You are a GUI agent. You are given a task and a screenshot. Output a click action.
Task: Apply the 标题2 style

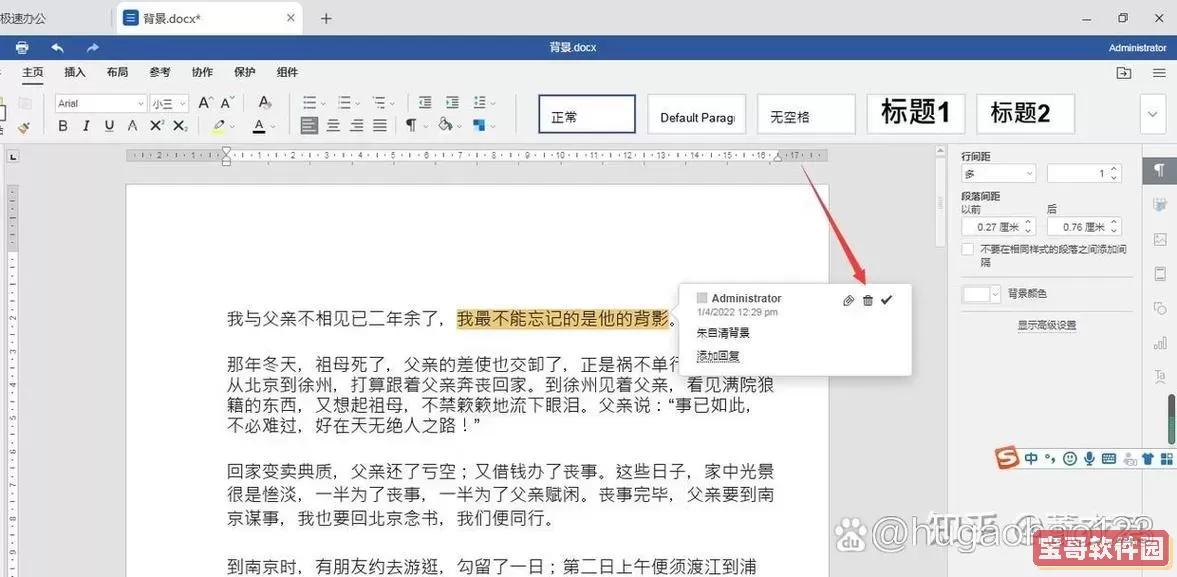[x=1025, y=114]
